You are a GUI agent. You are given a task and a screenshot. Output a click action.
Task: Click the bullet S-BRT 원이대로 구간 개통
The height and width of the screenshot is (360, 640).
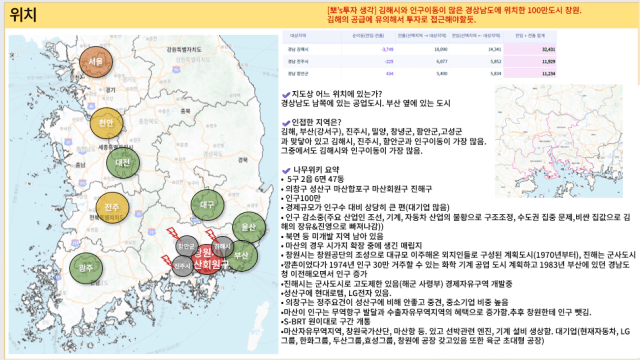click(x=325, y=322)
